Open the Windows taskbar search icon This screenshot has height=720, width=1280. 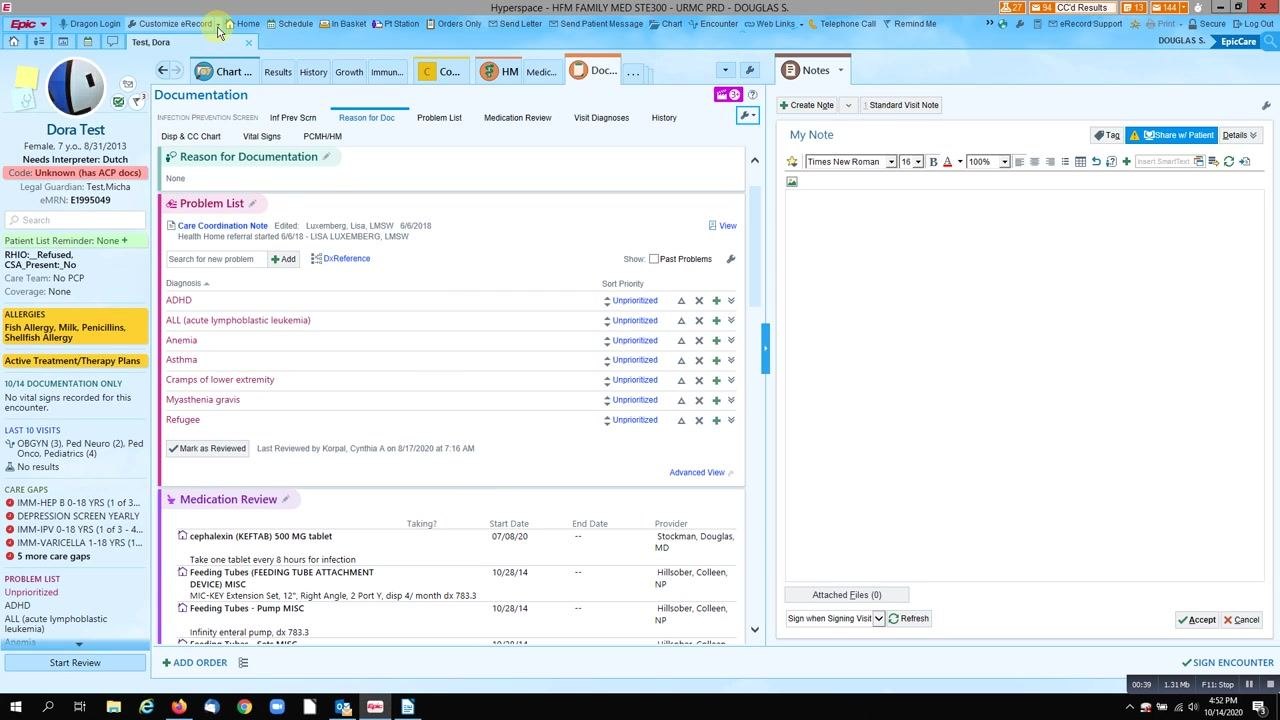47,707
